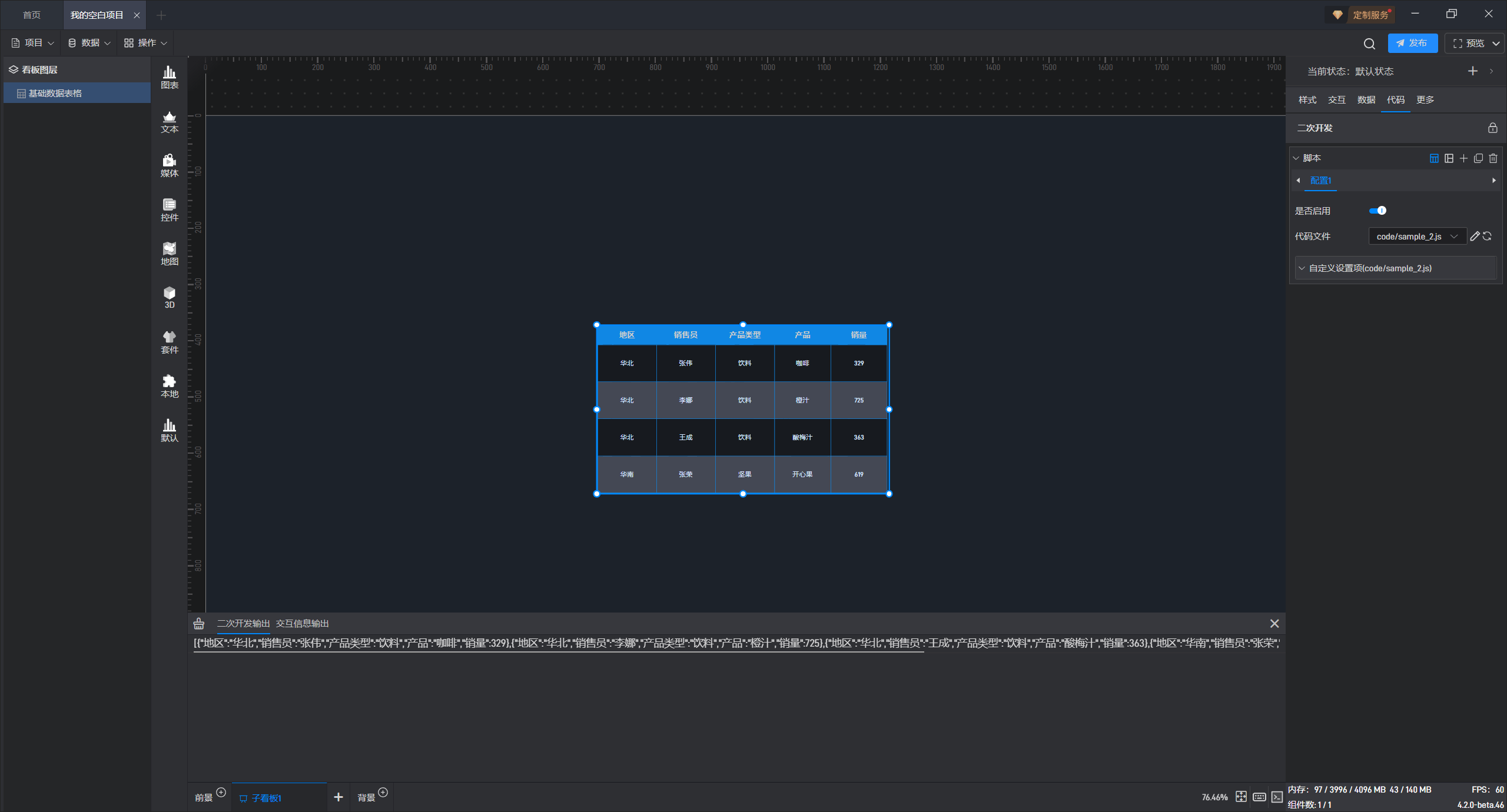Close the output panel
Viewport: 1507px width, 812px height.
(x=1274, y=624)
